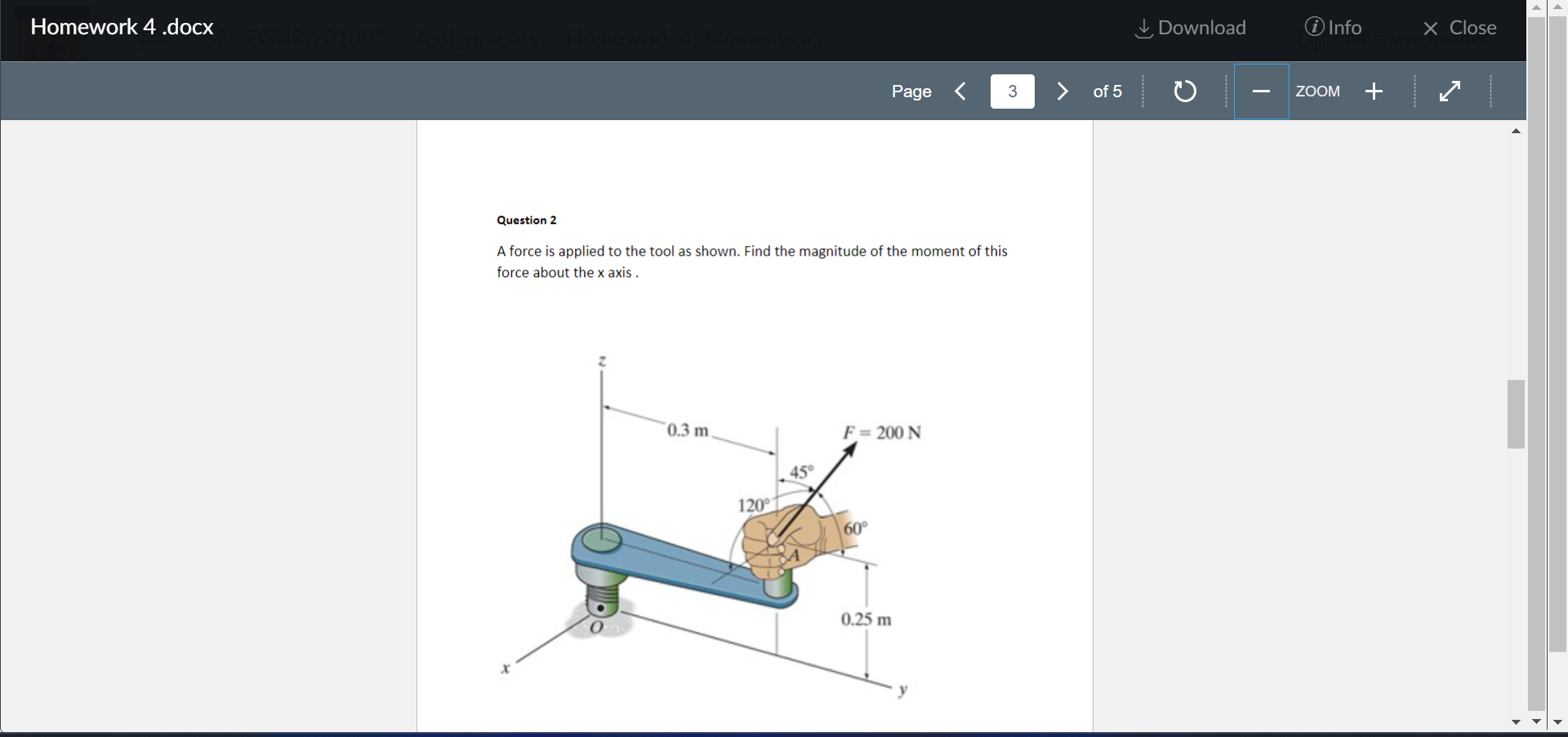Download the Homework 4 document
The width and height of the screenshot is (1568, 737).
[1189, 27]
